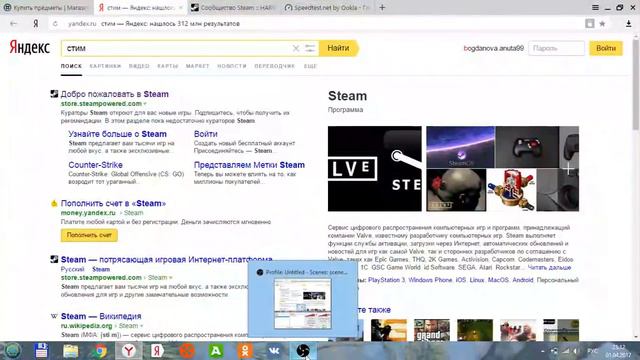Open the Steam controller thumbnail image
The image size is (640, 360).
coord(527,147)
